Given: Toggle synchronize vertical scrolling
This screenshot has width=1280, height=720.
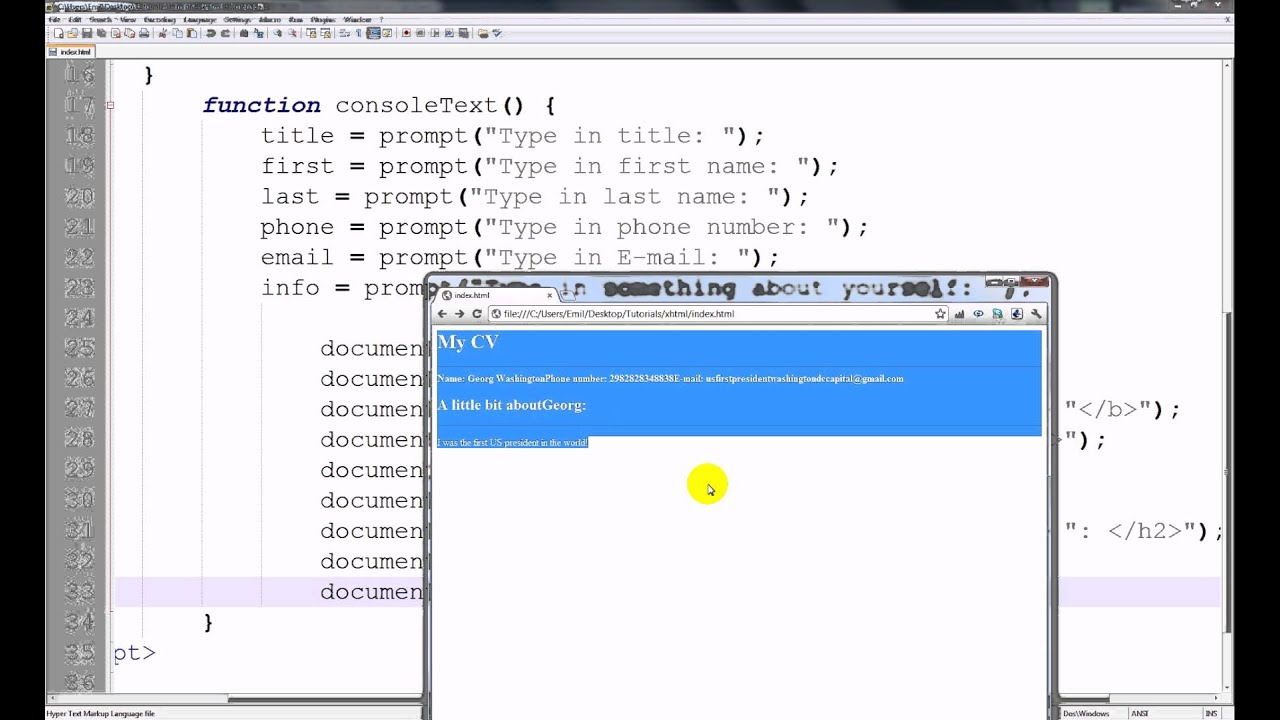Looking at the screenshot, I should point(311,33).
